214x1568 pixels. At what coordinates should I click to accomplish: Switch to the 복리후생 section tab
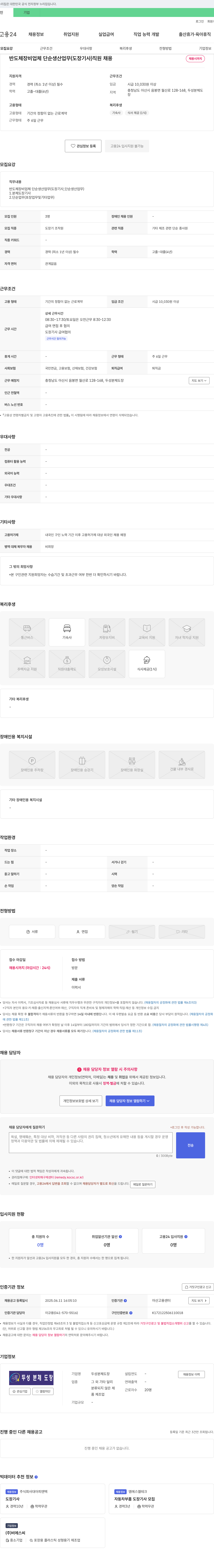tap(126, 48)
